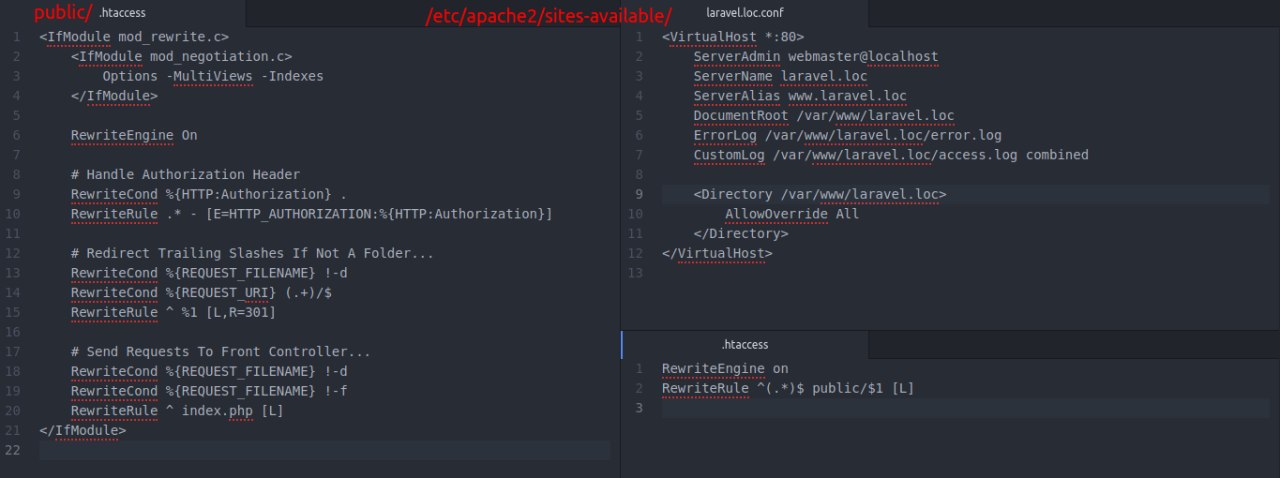Image resolution: width=1280 pixels, height=478 pixels.
Task: Click line number 13 in laravel.loc.conf gutter
Action: [x=635, y=273]
